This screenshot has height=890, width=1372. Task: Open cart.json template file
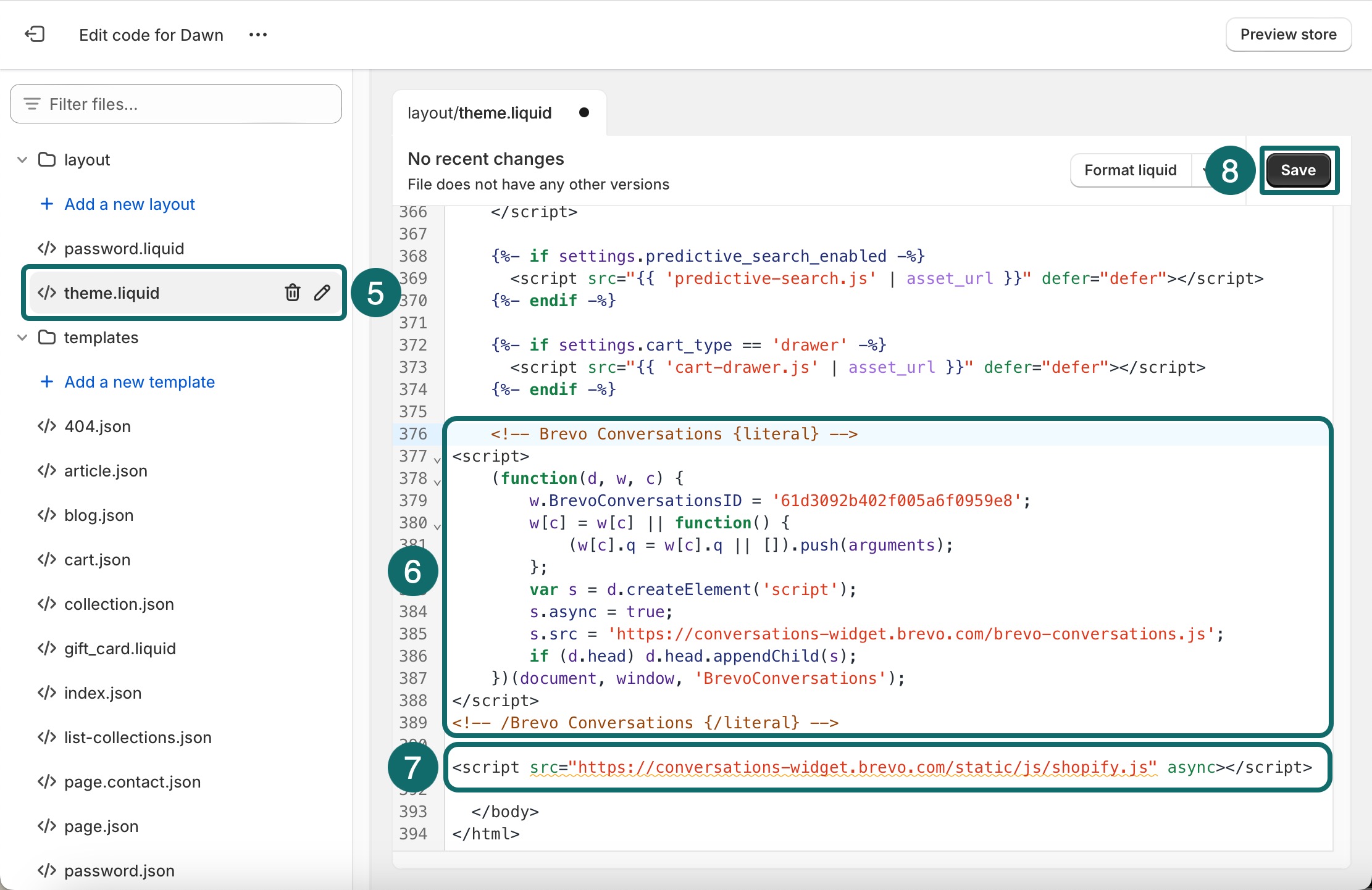[98, 560]
